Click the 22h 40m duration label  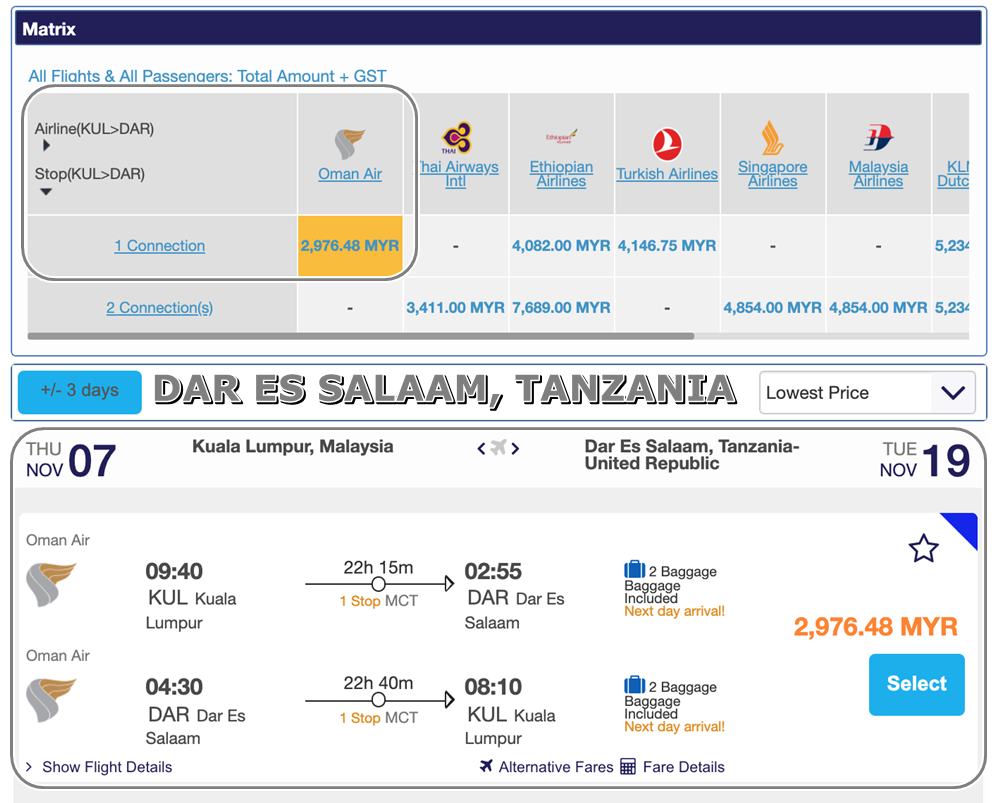[x=378, y=683]
